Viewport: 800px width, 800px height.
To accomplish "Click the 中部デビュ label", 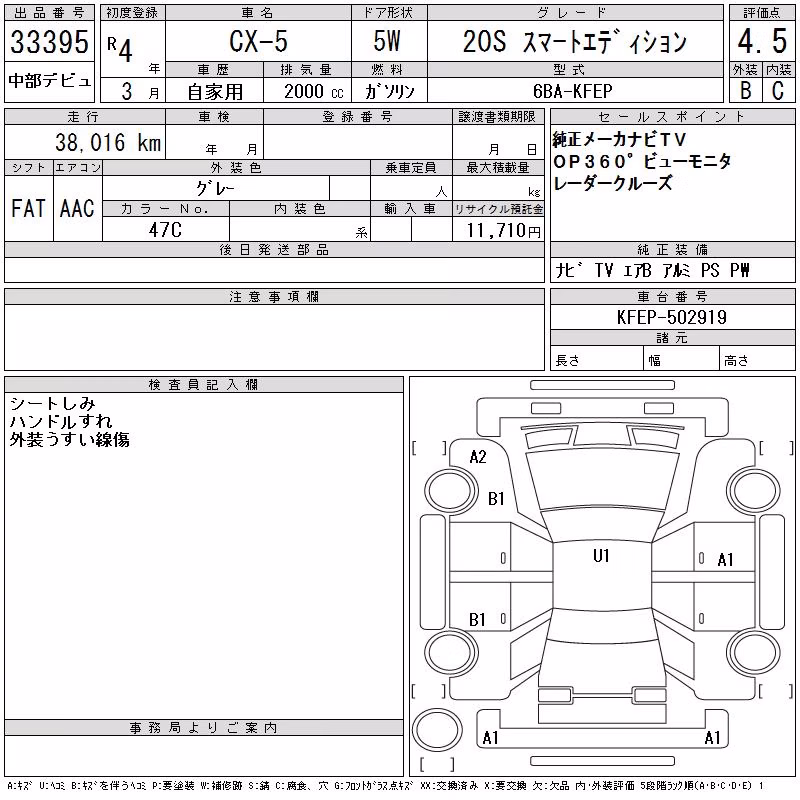I will coord(49,81).
